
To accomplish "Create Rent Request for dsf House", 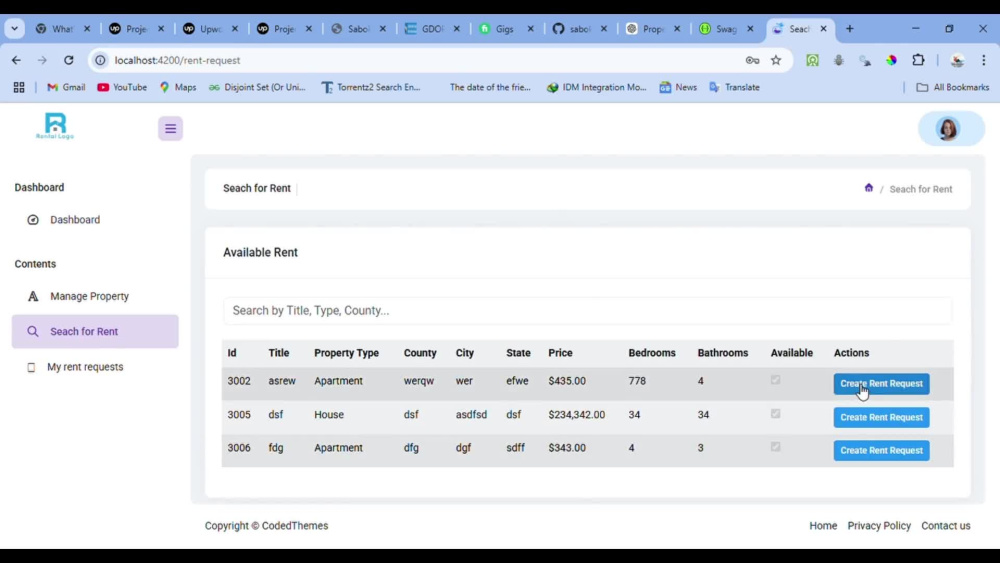I will click(x=881, y=418).
